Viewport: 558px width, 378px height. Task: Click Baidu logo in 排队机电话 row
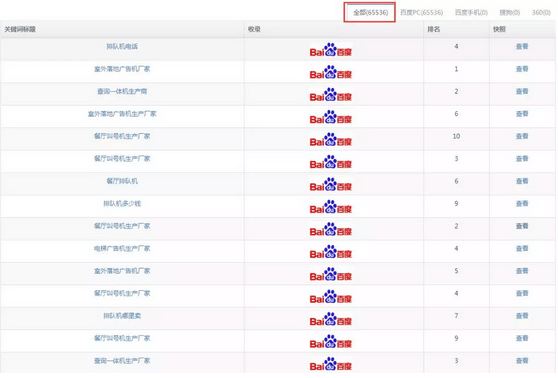(331, 50)
